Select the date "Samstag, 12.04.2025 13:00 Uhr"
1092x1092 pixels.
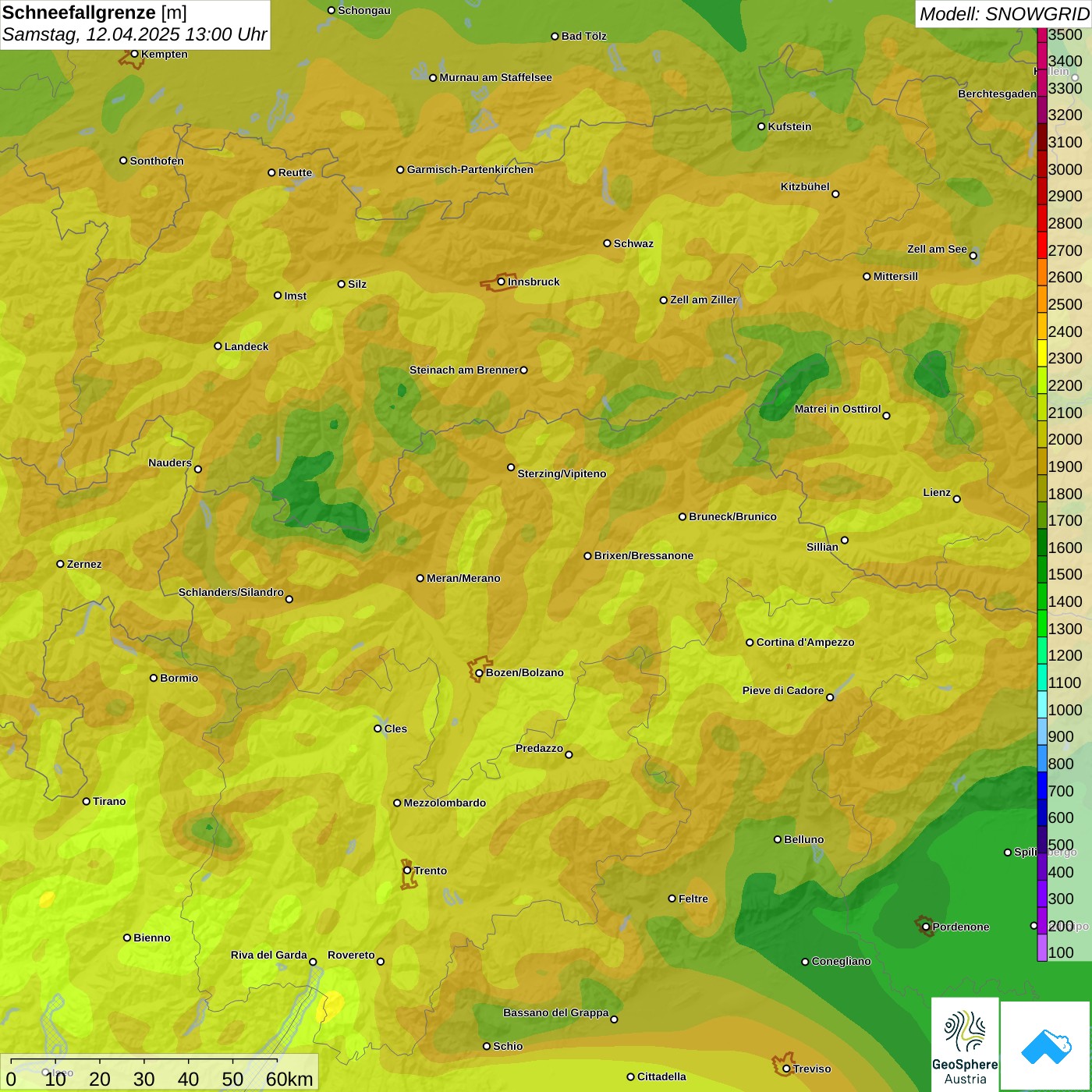pyautogui.click(x=135, y=35)
